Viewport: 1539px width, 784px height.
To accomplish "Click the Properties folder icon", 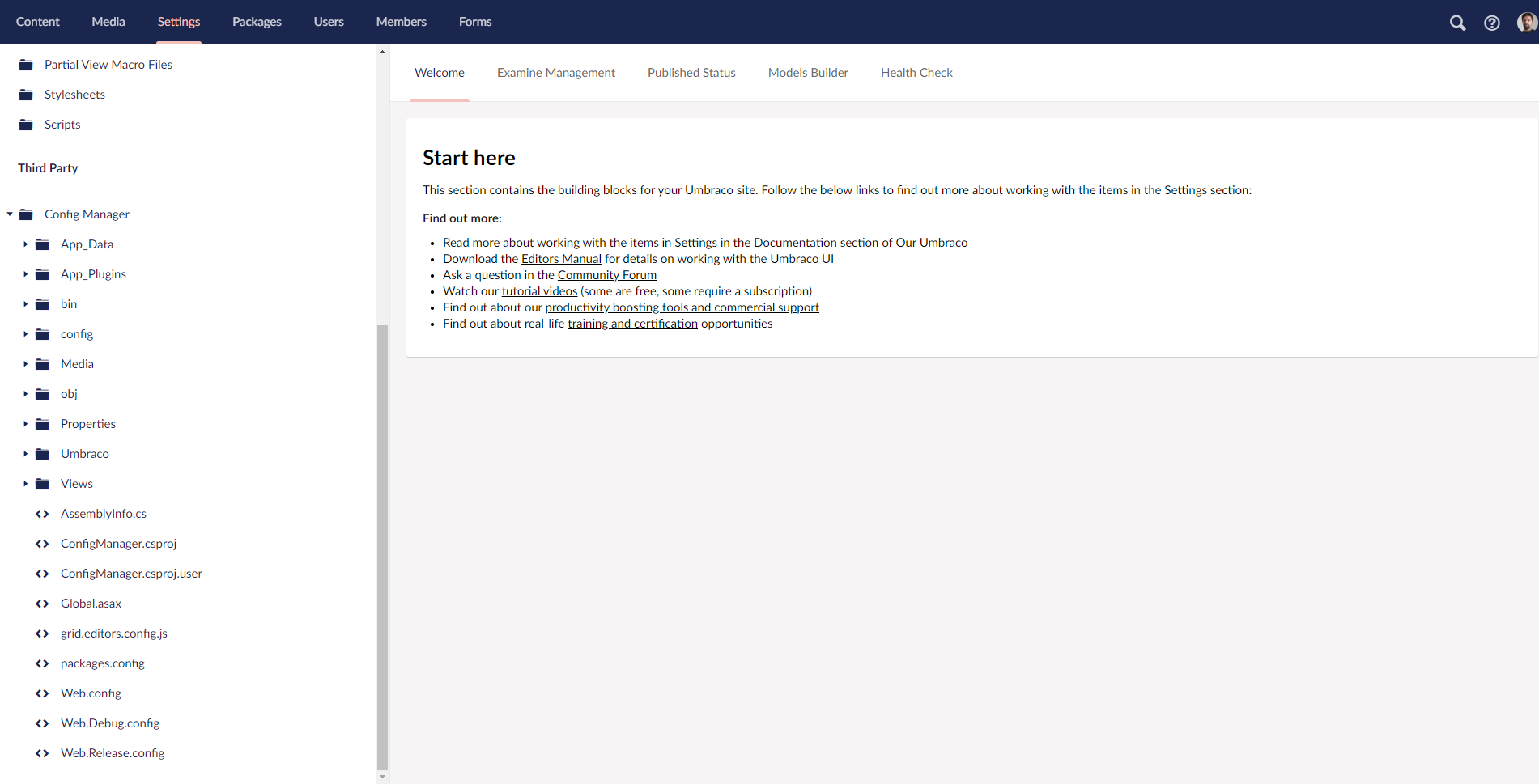I will click(x=42, y=424).
